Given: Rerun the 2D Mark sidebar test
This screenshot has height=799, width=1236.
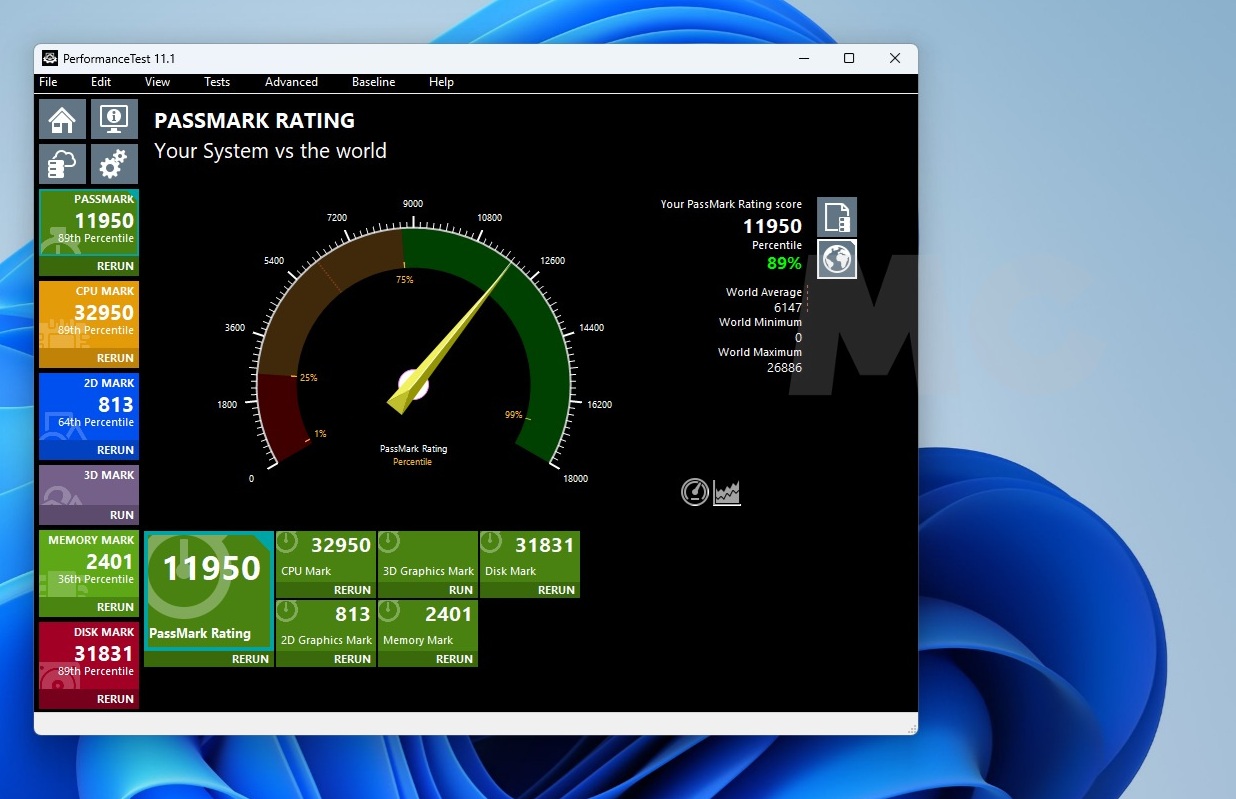Looking at the screenshot, I should 115,450.
